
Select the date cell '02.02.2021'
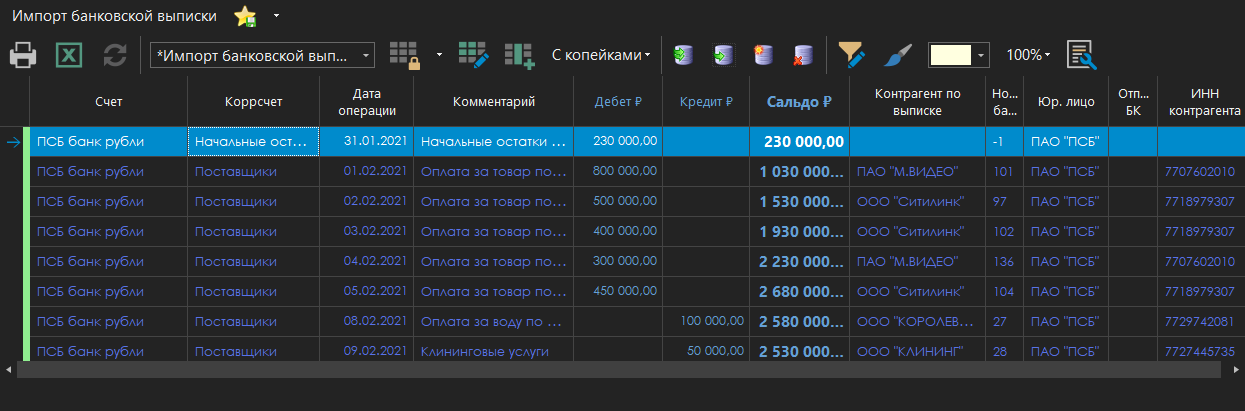coord(366,201)
